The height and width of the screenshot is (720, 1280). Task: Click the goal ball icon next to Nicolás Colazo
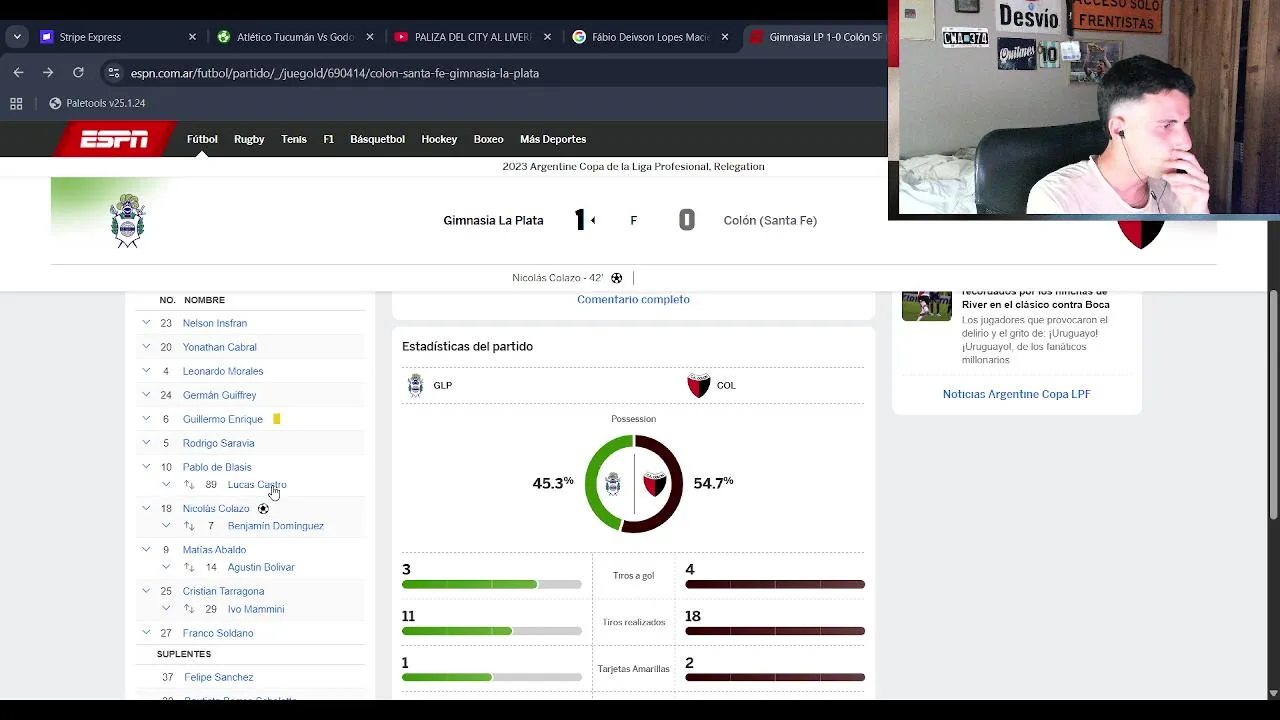click(x=263, y=508)
